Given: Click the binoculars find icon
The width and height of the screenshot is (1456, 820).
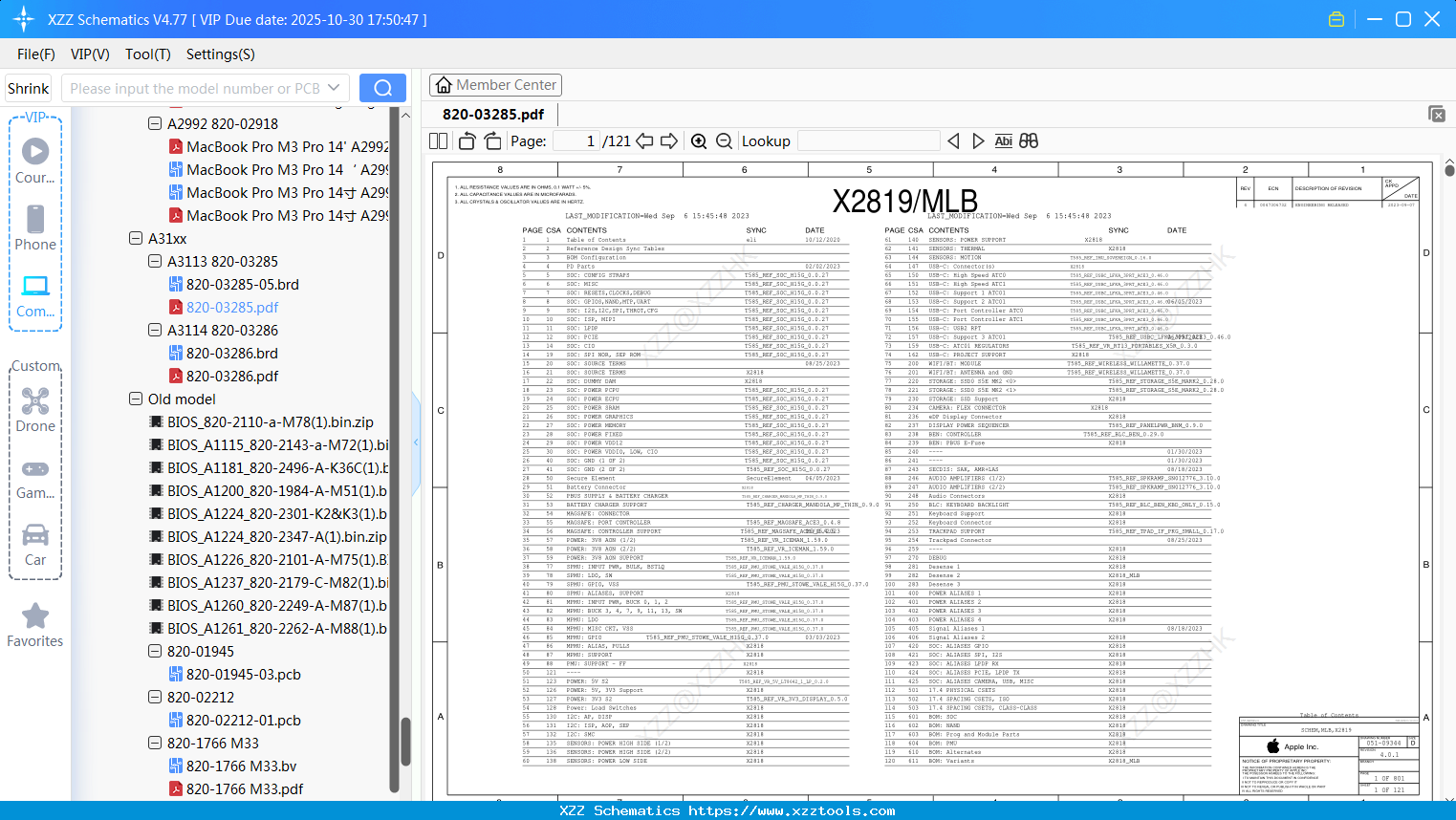Looking at the screenshot, I should tap(1029, 141).
